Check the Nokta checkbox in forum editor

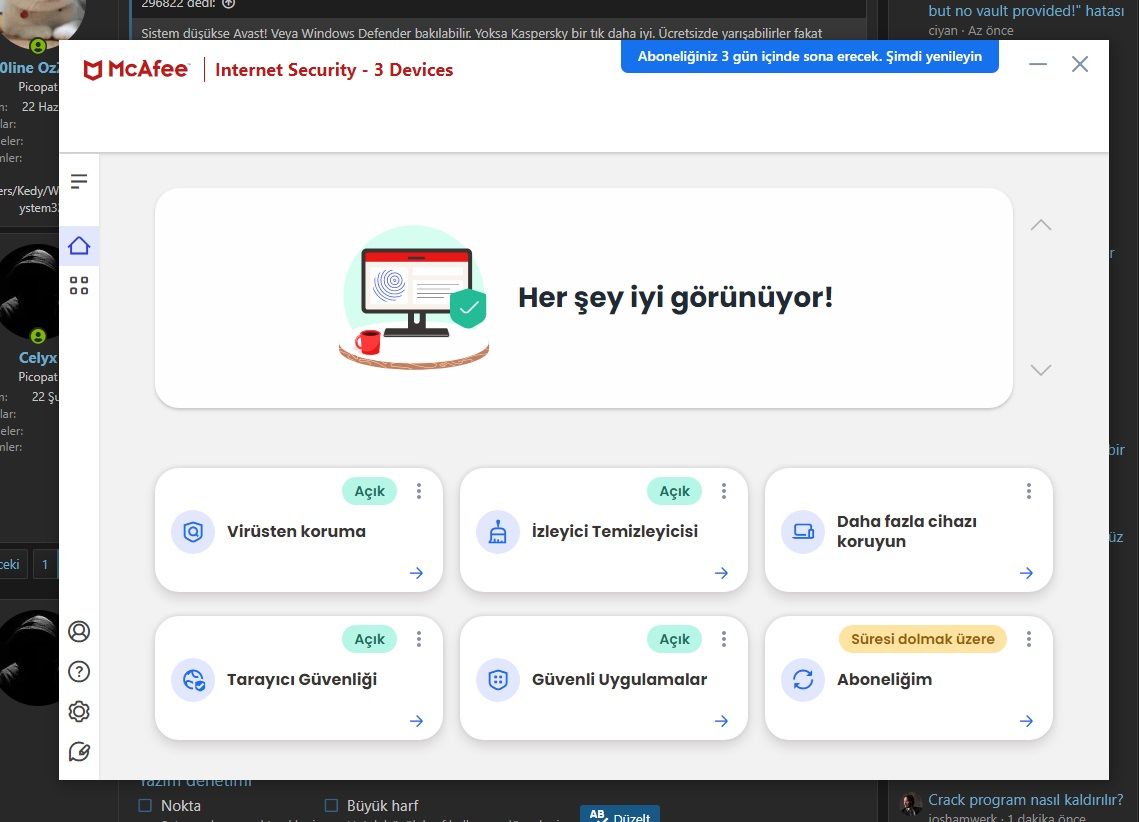145,805
